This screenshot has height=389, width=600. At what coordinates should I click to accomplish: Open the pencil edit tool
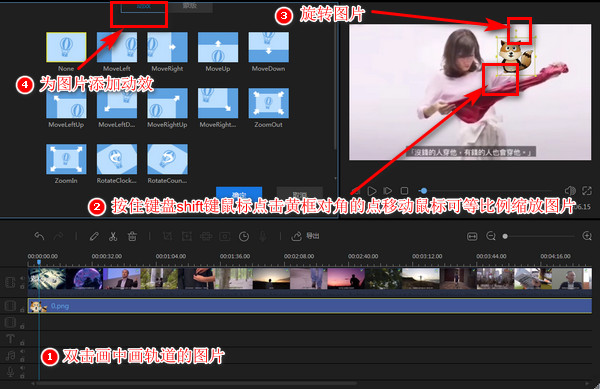pyautogui.click(x=94, y=236)
